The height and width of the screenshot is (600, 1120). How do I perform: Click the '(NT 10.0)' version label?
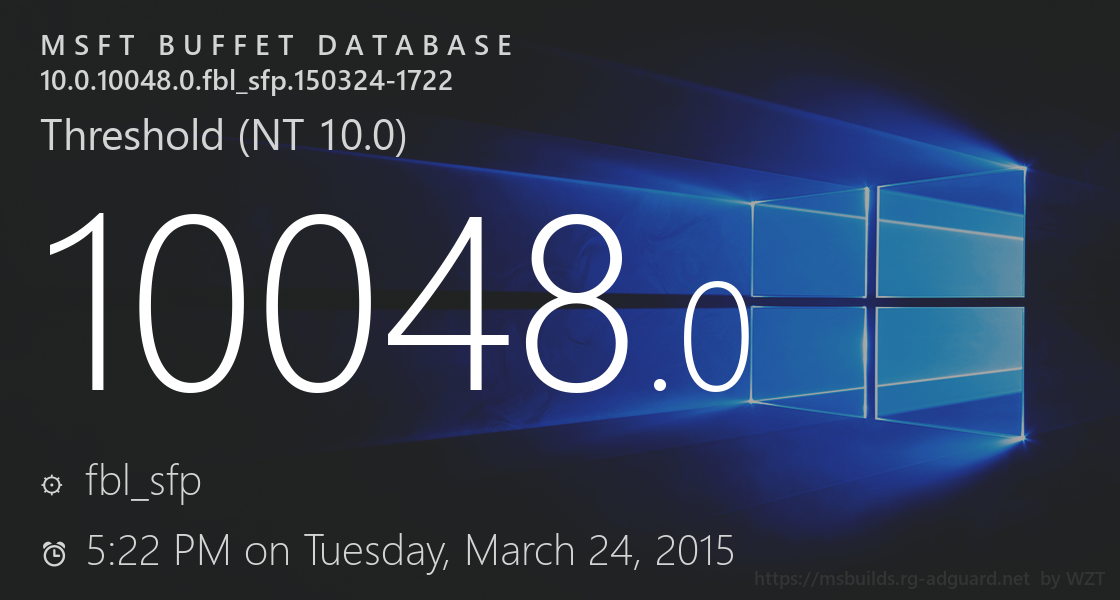point(322,135)
